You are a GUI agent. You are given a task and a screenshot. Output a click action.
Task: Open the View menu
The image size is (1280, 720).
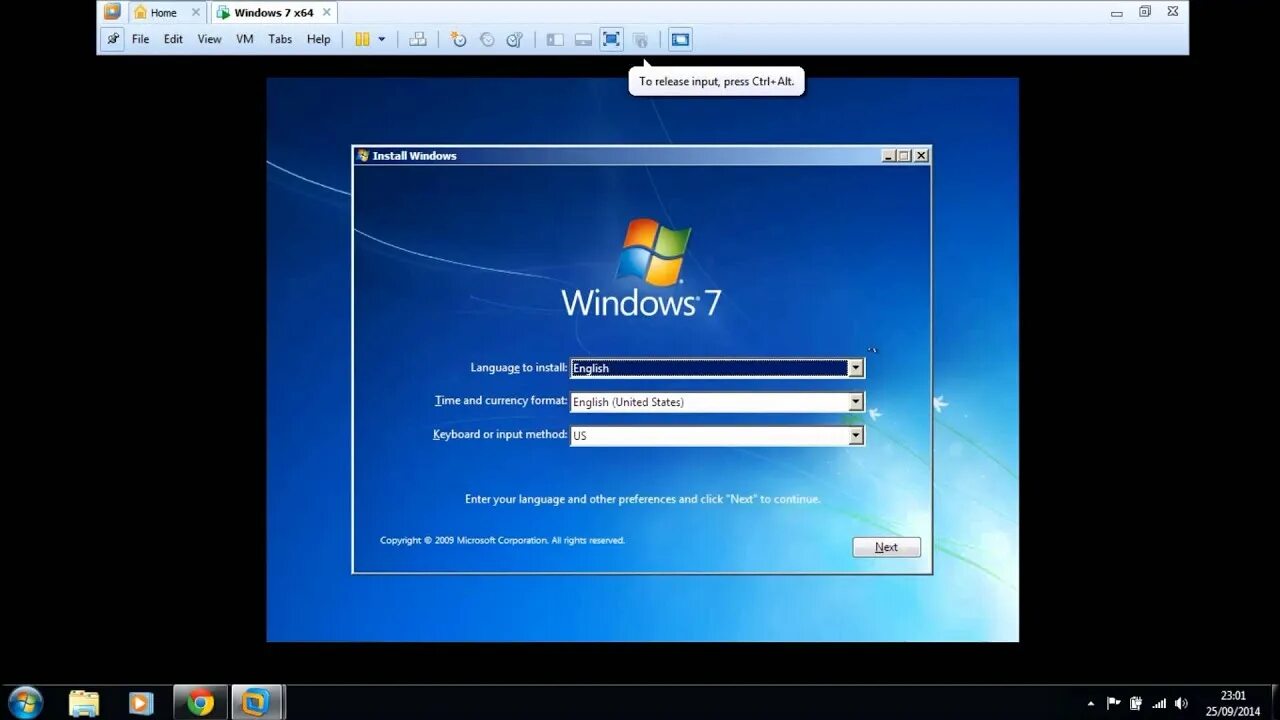(209, 39)
